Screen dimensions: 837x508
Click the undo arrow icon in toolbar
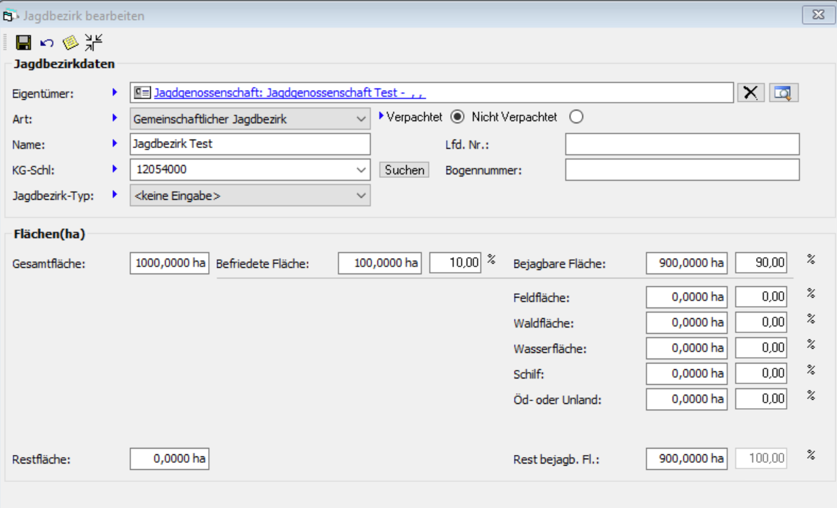(47, 43)
